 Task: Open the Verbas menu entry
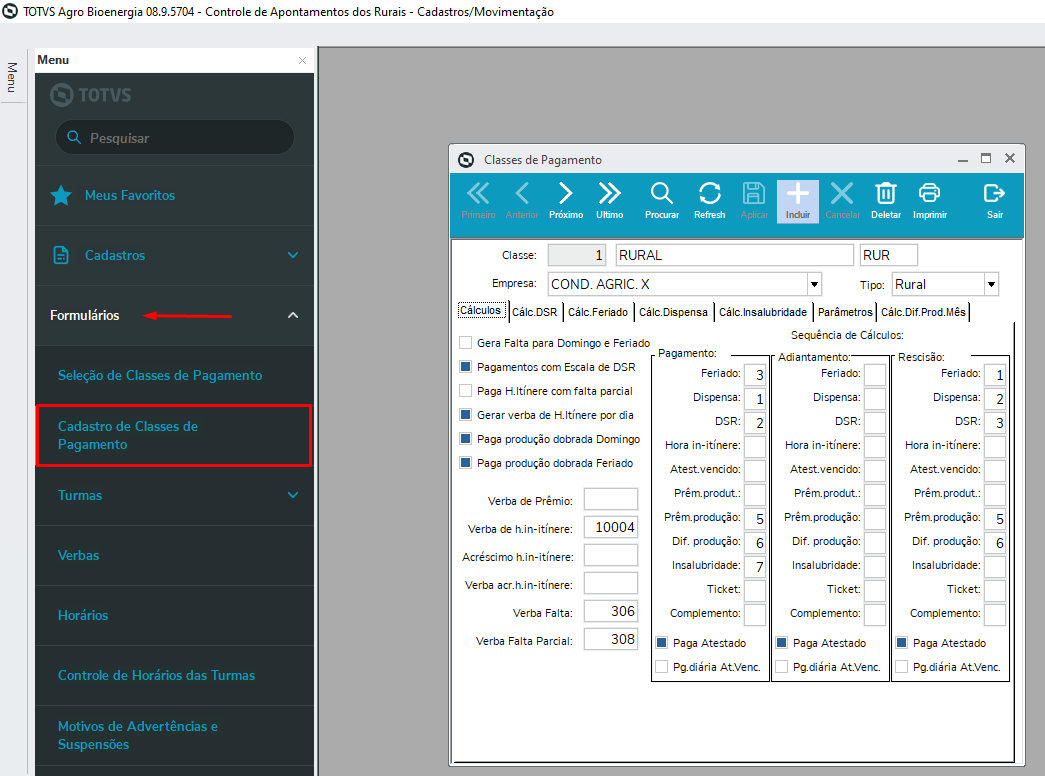coord(79,555)
